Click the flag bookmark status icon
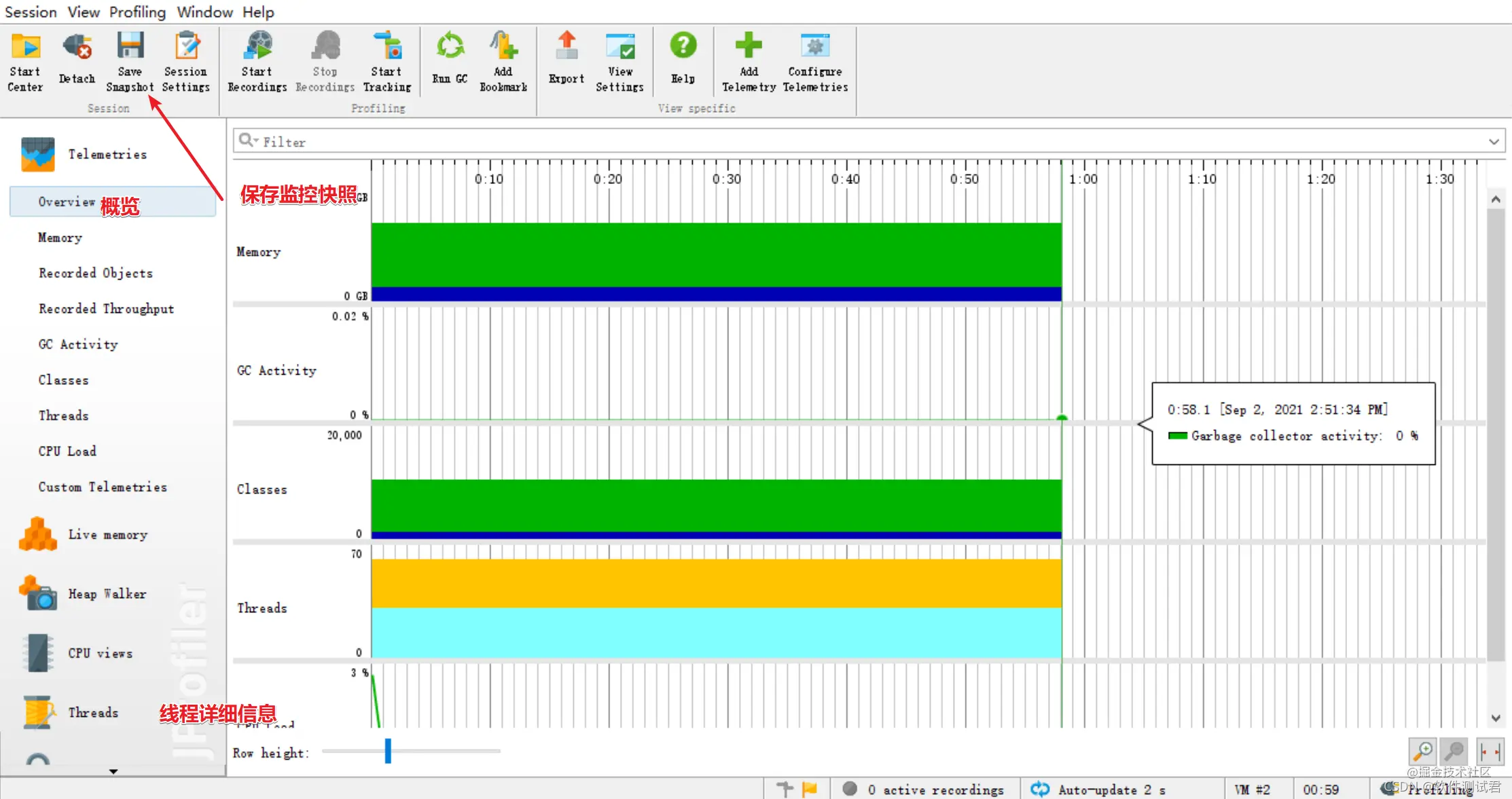Screen dimensions: 1512x799 (x=810, y=789)
